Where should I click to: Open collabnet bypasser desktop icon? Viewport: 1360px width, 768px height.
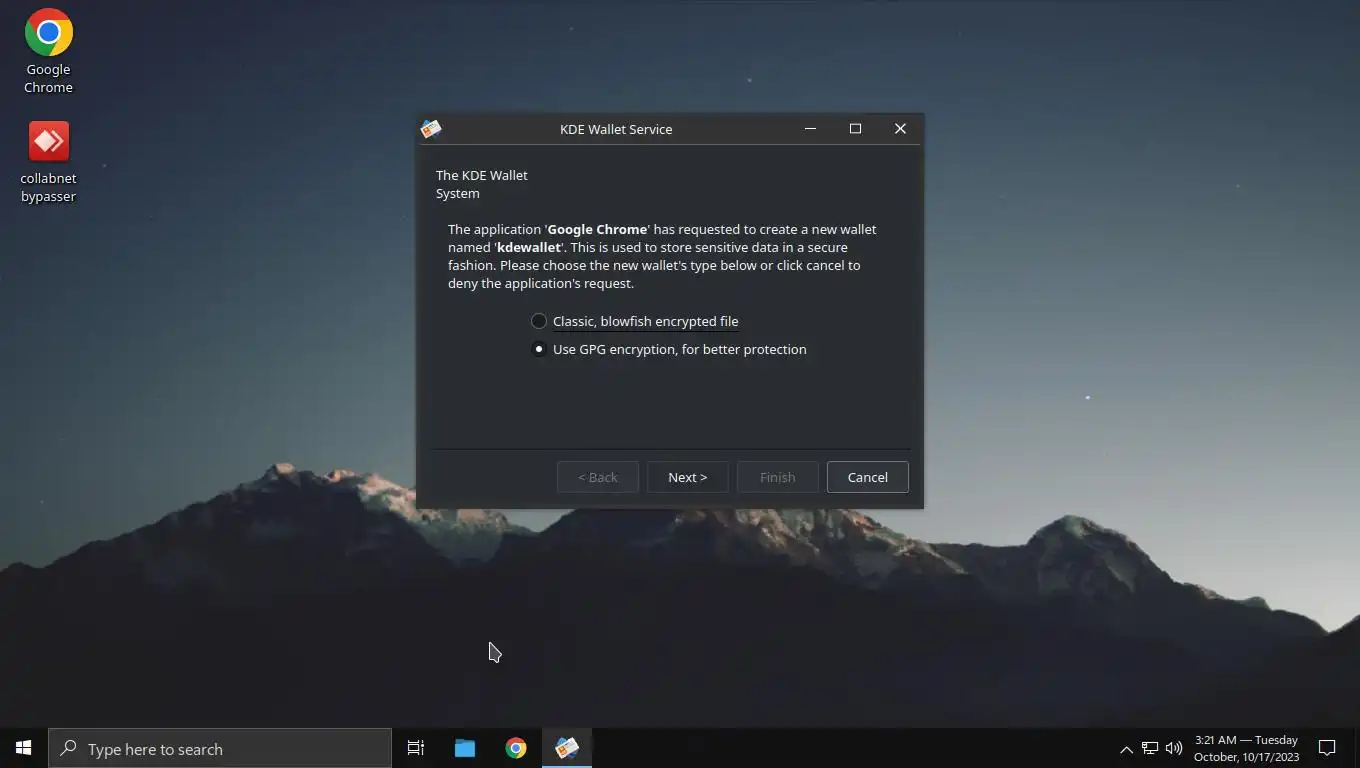coord(48,162)
